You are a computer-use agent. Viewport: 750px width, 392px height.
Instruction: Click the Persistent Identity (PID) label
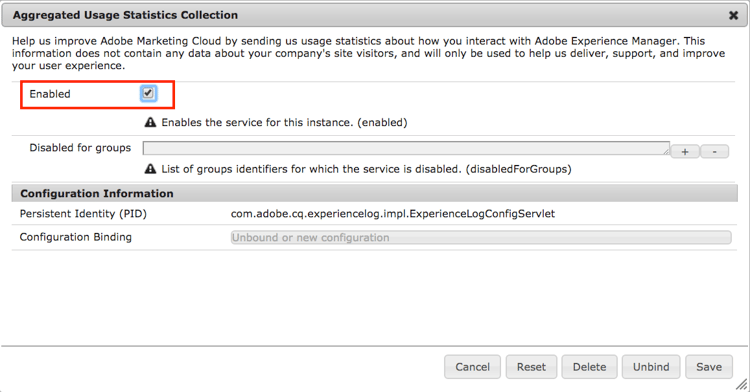coord(83,214)
